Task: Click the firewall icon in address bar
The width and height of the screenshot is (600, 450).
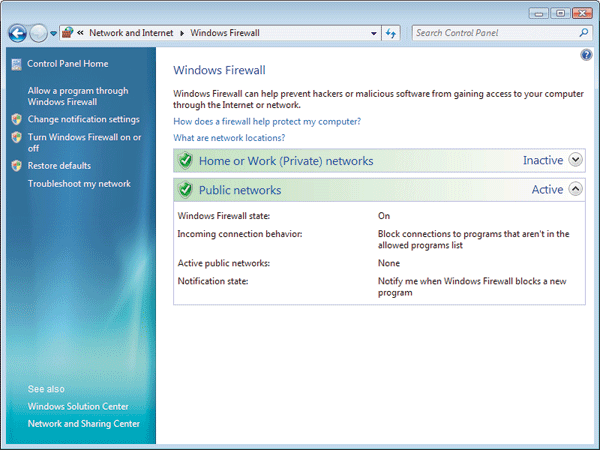Action: pos(68,33)
